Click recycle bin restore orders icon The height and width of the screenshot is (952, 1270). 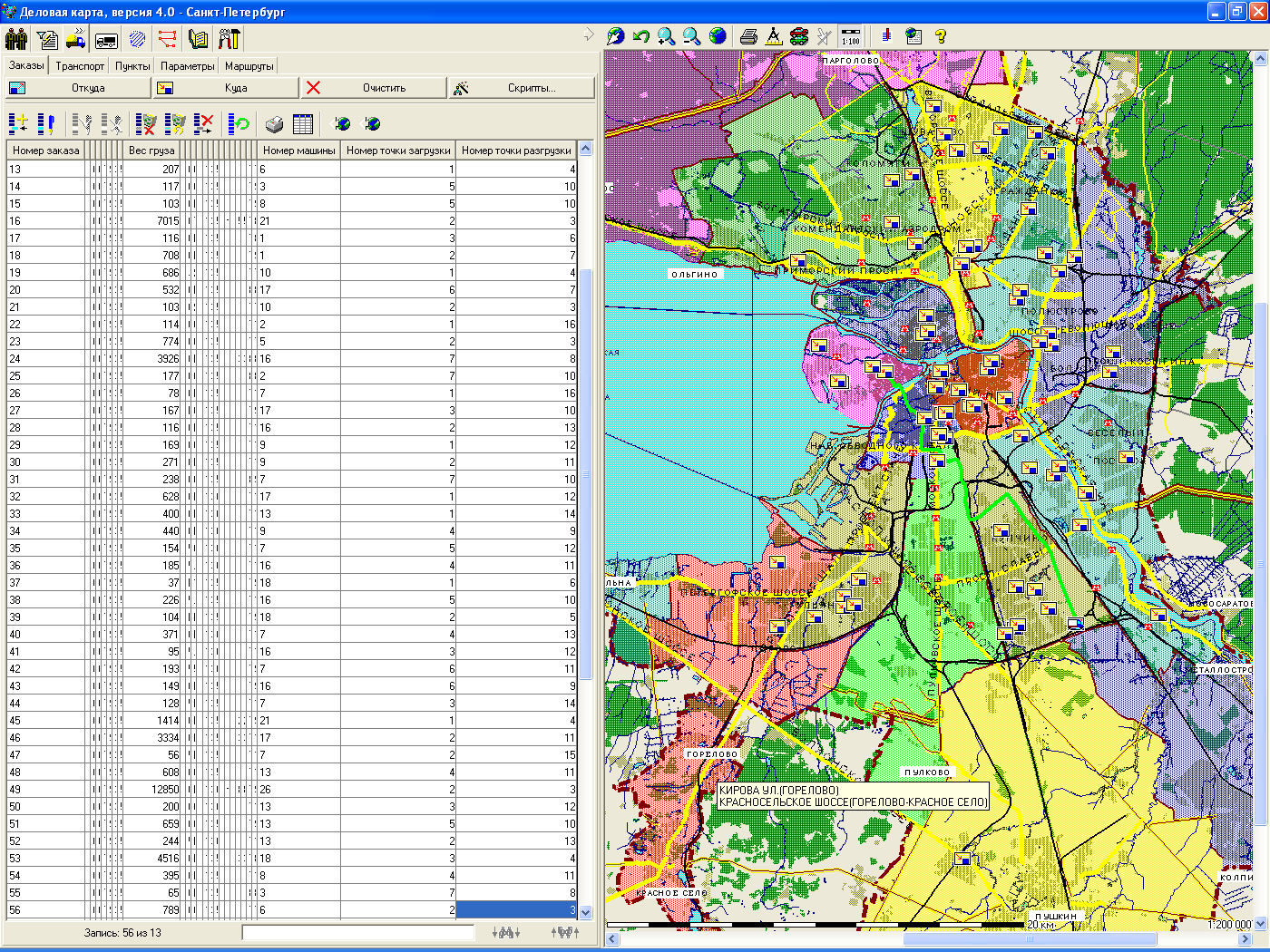176,124
